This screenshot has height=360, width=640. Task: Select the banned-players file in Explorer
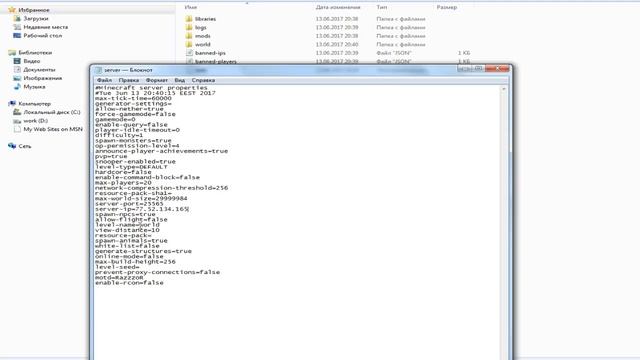click(216, 62)
